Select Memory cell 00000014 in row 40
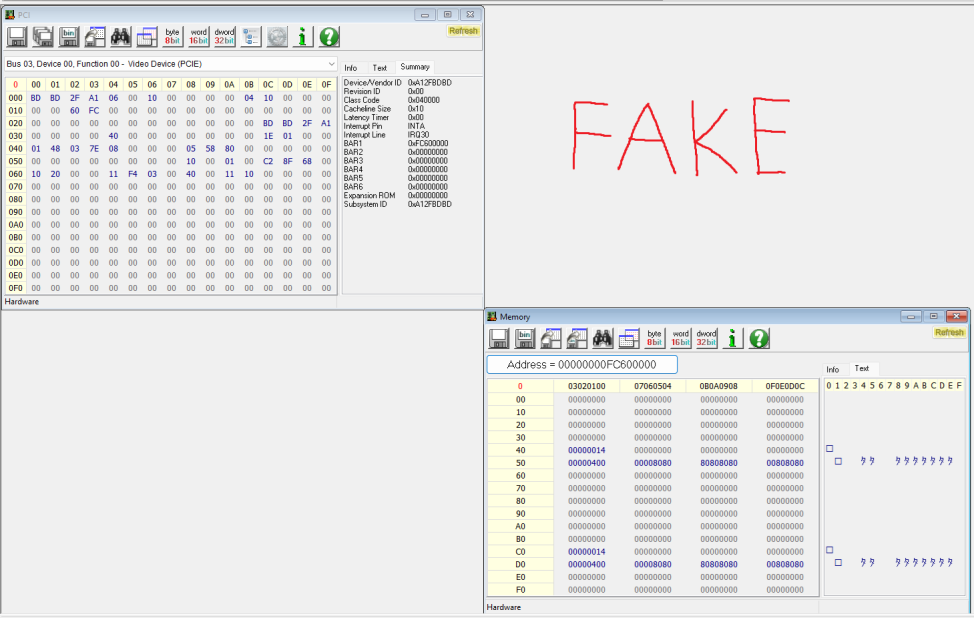This screenshot has height=618, width=974. point(586,450)
